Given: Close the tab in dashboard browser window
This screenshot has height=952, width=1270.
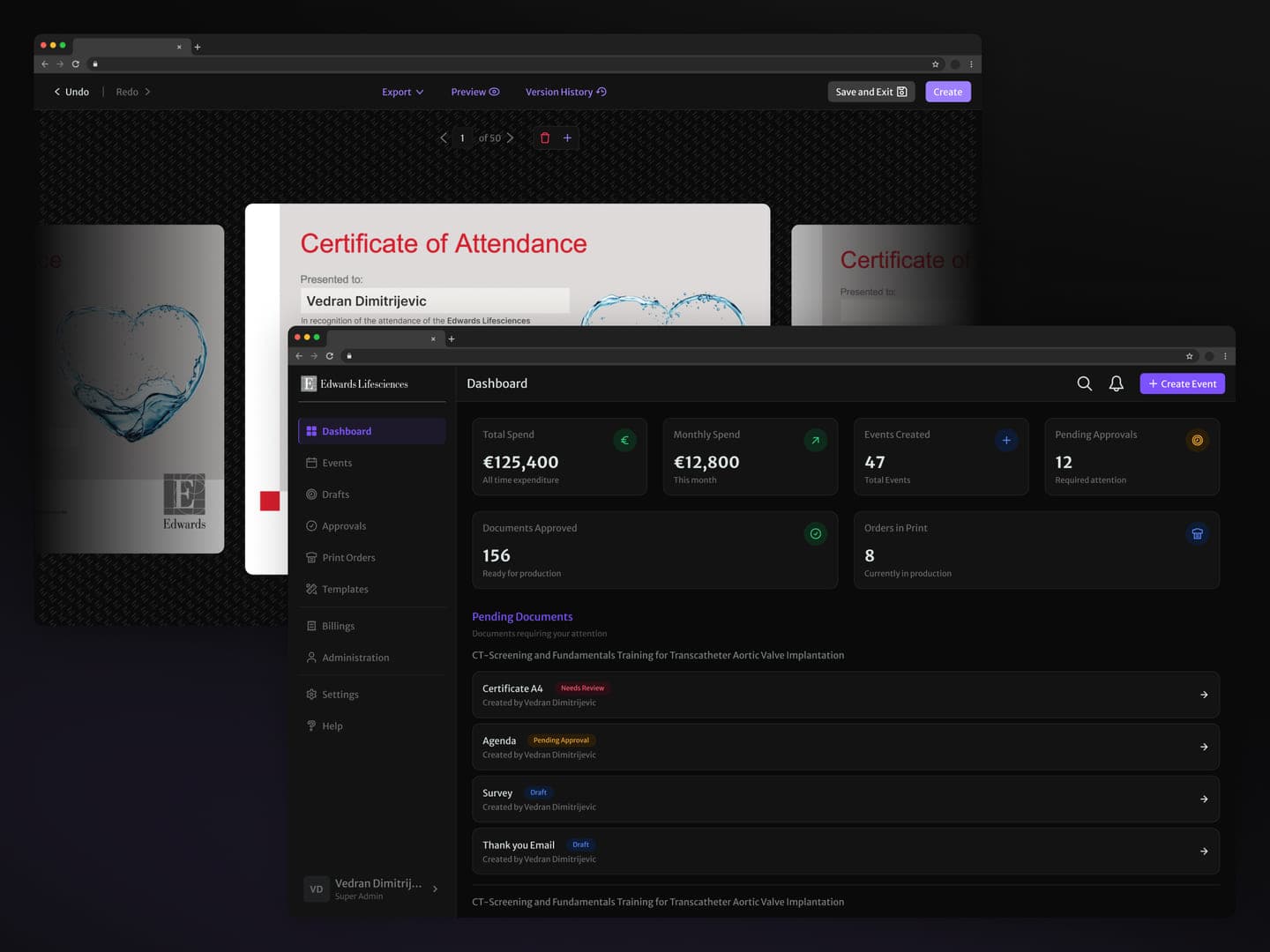Looking at the screenshot, I should point(433,338).
